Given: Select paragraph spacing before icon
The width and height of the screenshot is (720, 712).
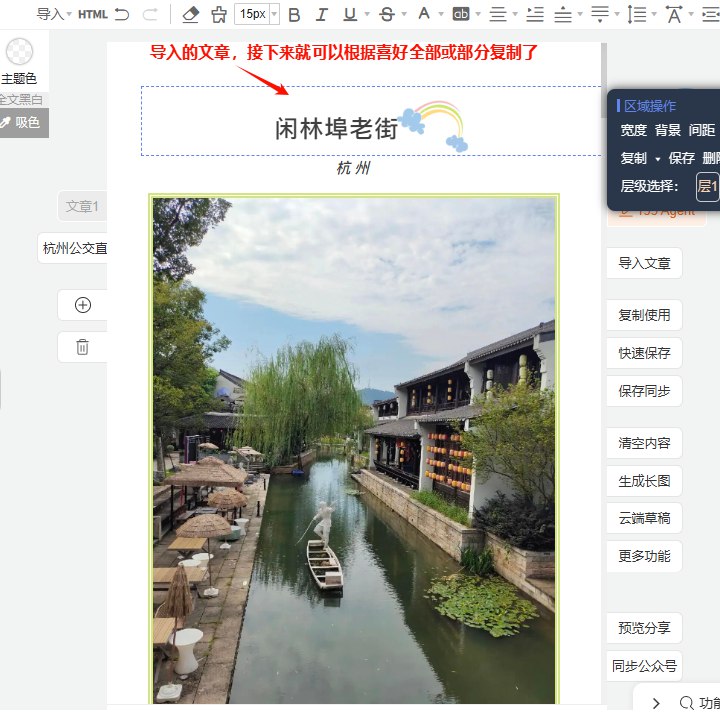Looking at the screenshot, I should [x=563, y=15].
